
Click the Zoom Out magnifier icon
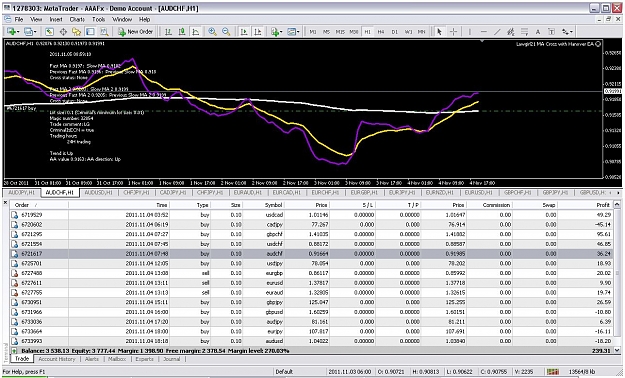click(226, 32)
